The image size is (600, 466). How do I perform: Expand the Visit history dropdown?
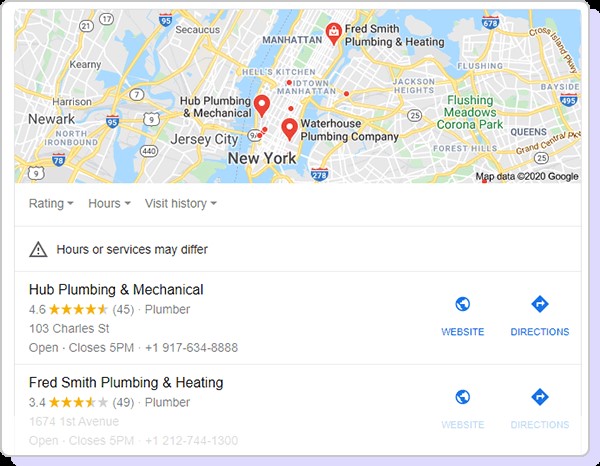coord(181,204)
